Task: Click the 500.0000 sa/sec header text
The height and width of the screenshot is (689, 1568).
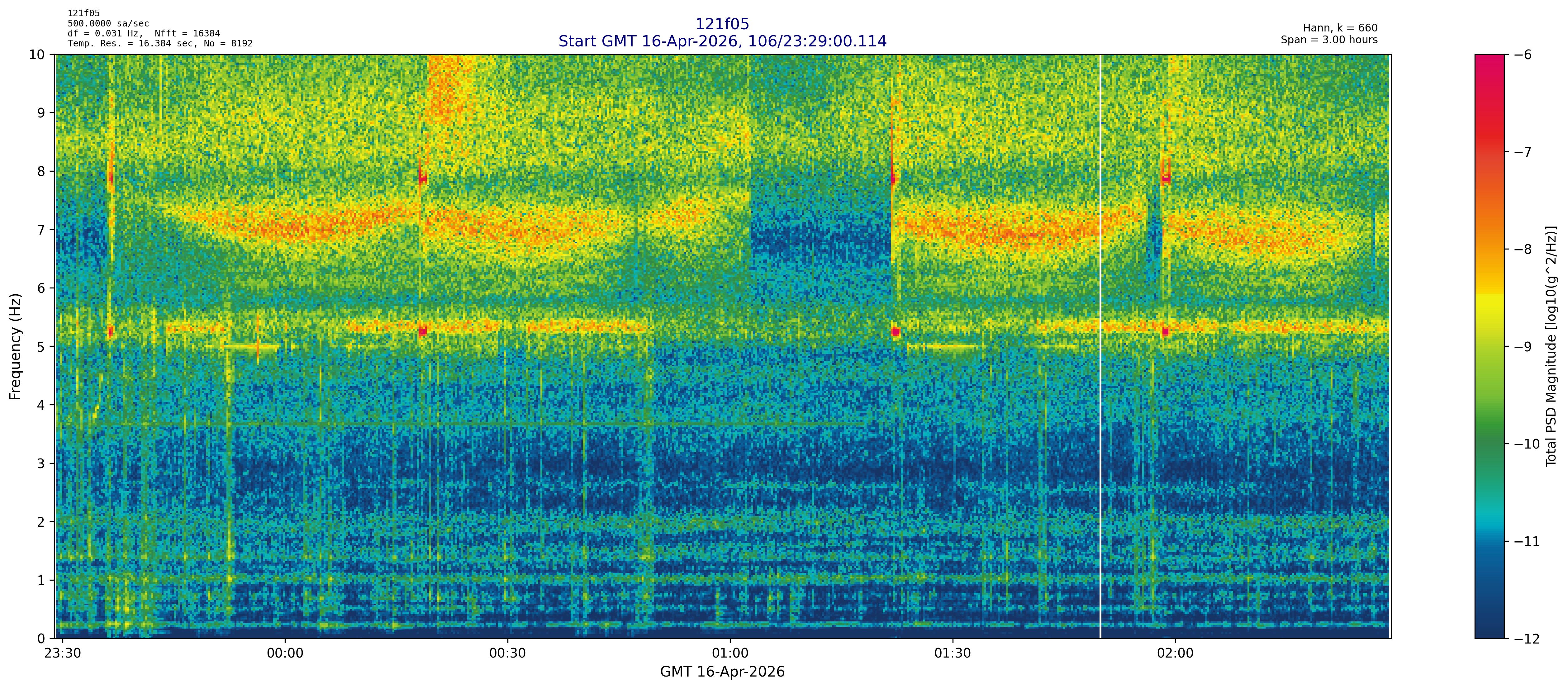Action: pyautogui.click(x=108, y=24)
